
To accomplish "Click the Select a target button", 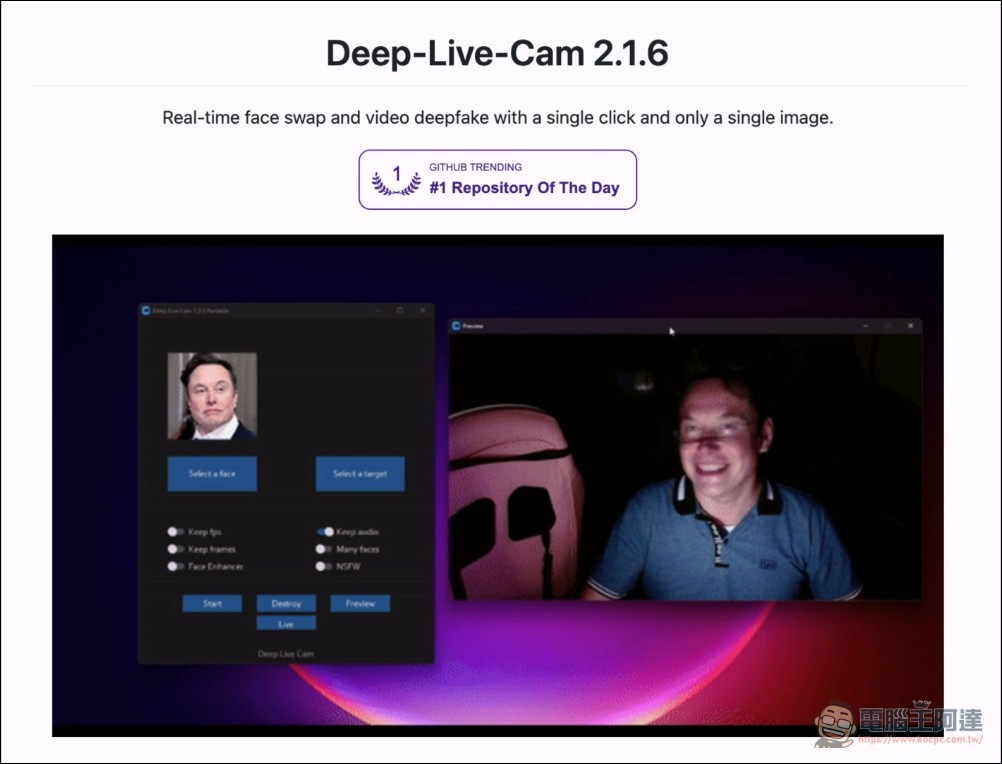I will pos(360,473).
